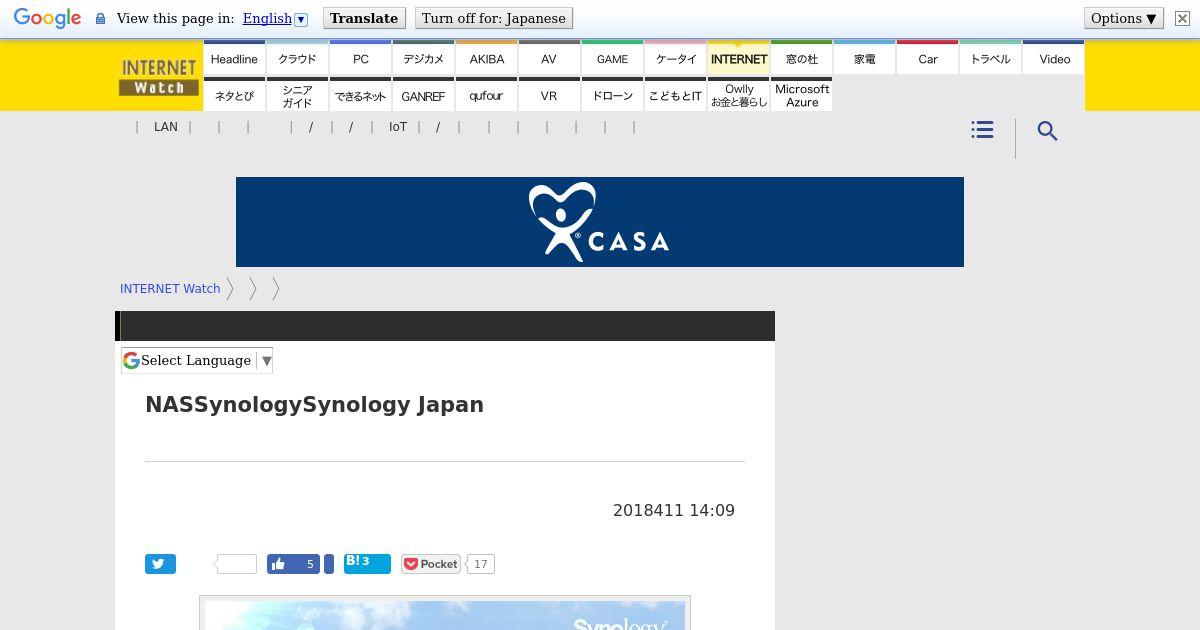Click the INTERNET Watch breadcrumb link
Image resolution: width=1200 pixels, height=630 pixels.
tap(170, 288)
